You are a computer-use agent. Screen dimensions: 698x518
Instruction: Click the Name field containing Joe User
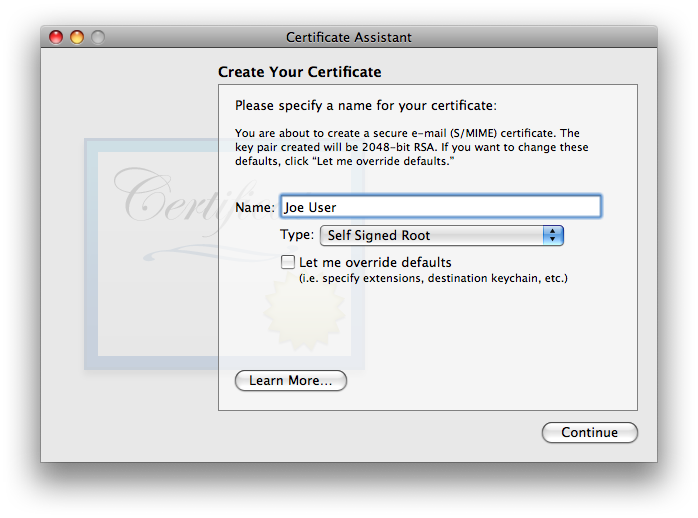(x=441, y=206)
